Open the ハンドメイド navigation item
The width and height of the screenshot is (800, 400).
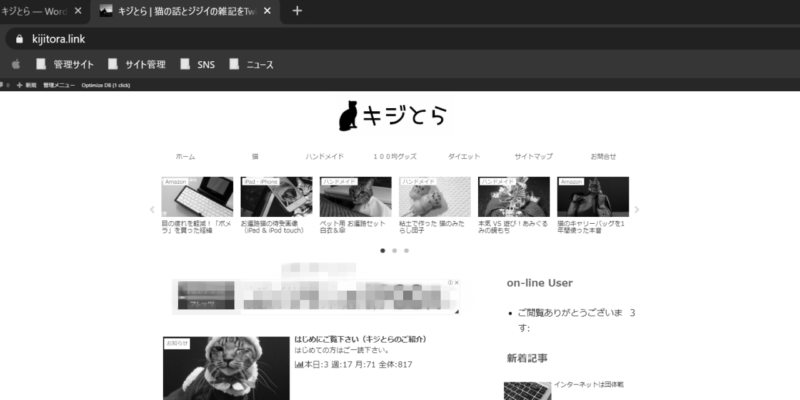pos(324,157)
